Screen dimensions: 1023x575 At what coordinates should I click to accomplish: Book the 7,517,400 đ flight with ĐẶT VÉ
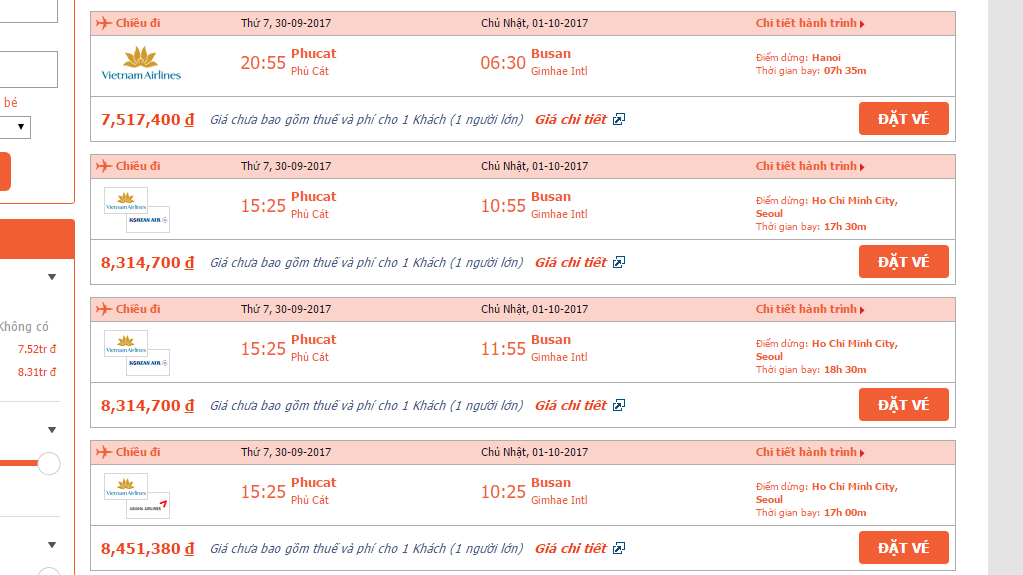904,119
